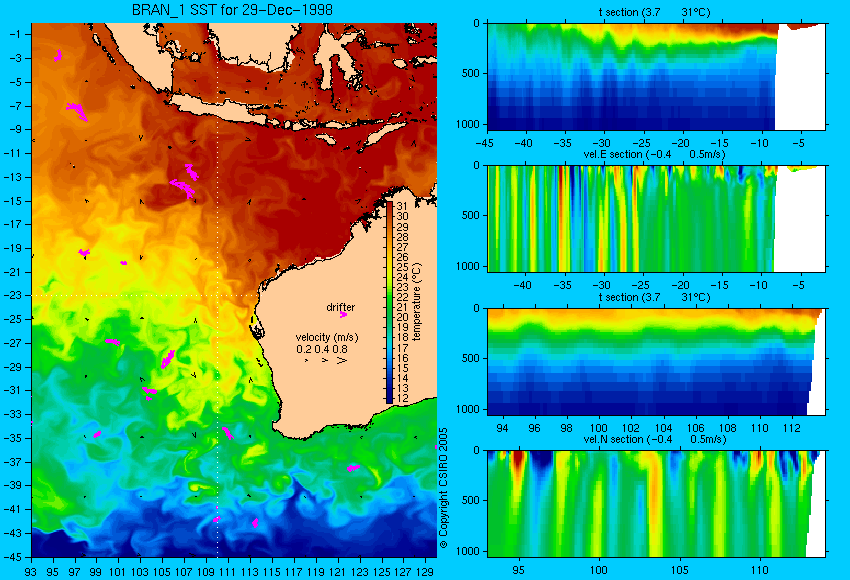Click the 117 longitude tick on the SST map

tap(293, 571)
